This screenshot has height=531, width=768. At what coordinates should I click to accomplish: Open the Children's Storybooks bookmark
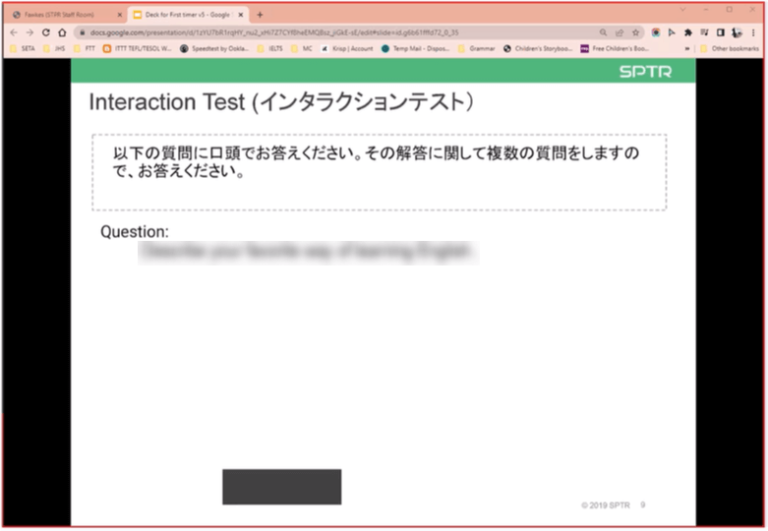click(x=538, y=48)
